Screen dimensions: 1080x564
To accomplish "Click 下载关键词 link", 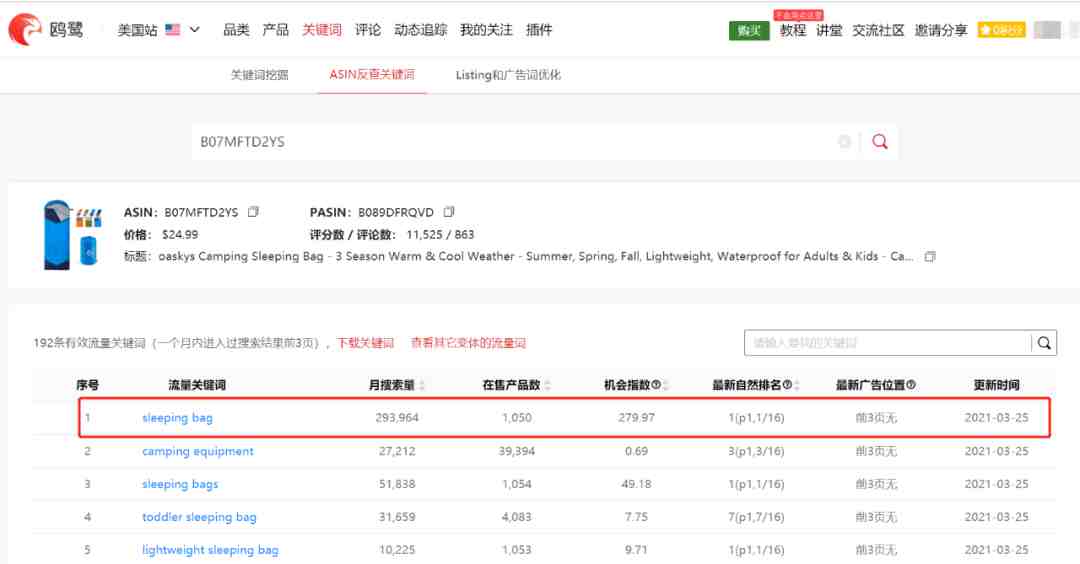I will click(365, 343).
